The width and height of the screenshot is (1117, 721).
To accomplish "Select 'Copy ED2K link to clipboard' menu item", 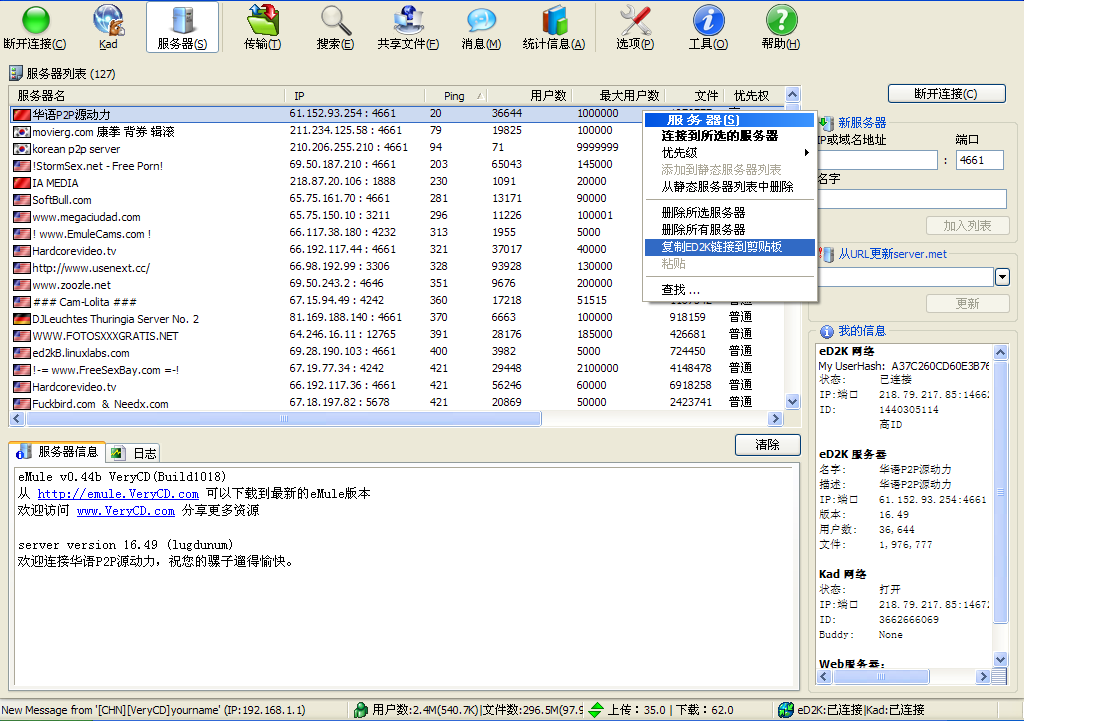I will (x=722, y=247).
